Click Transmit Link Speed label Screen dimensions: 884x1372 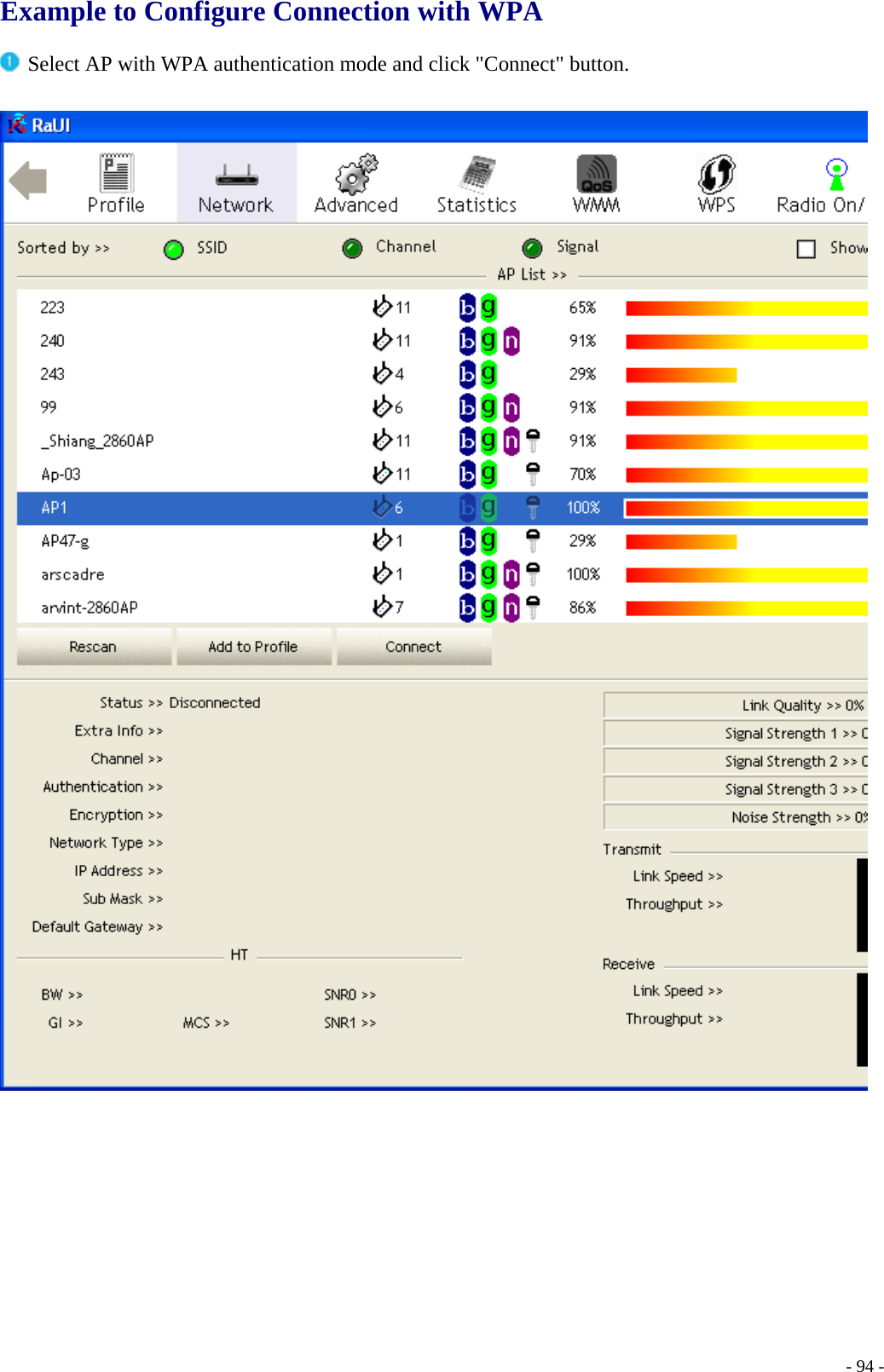678,876
